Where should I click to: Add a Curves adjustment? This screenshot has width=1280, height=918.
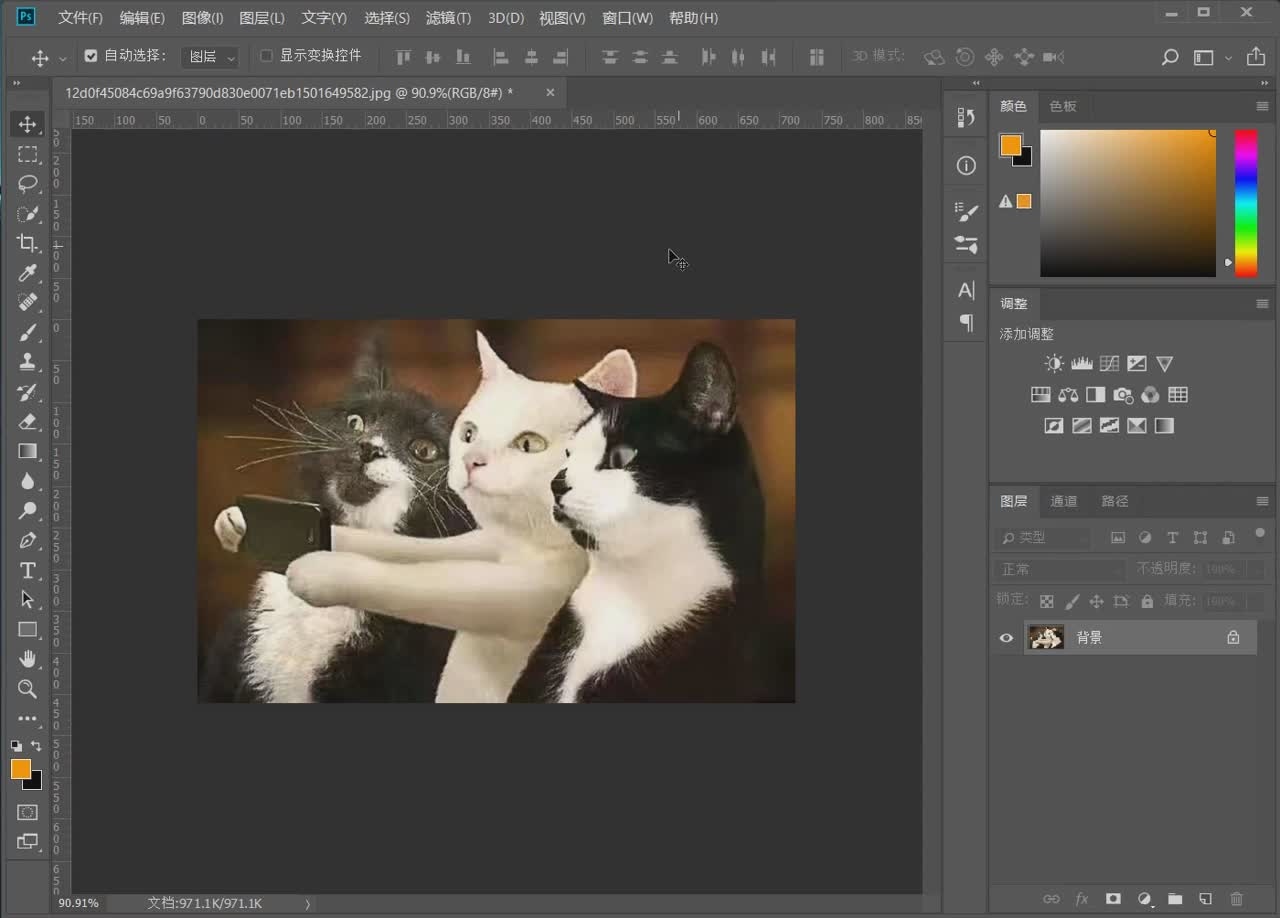click(x=1109, y=364)
